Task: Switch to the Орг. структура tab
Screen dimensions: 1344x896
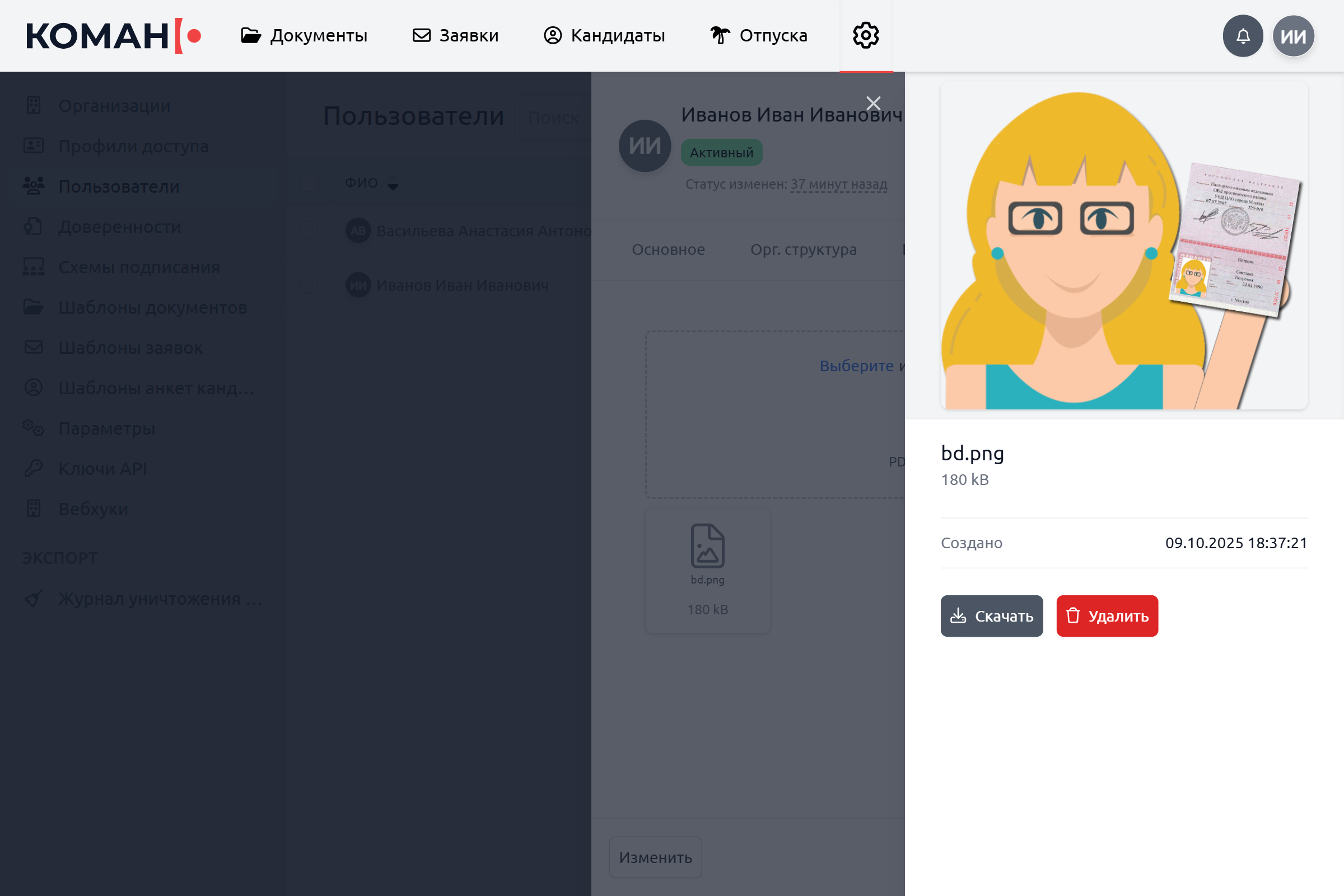Action: point(803,250)
